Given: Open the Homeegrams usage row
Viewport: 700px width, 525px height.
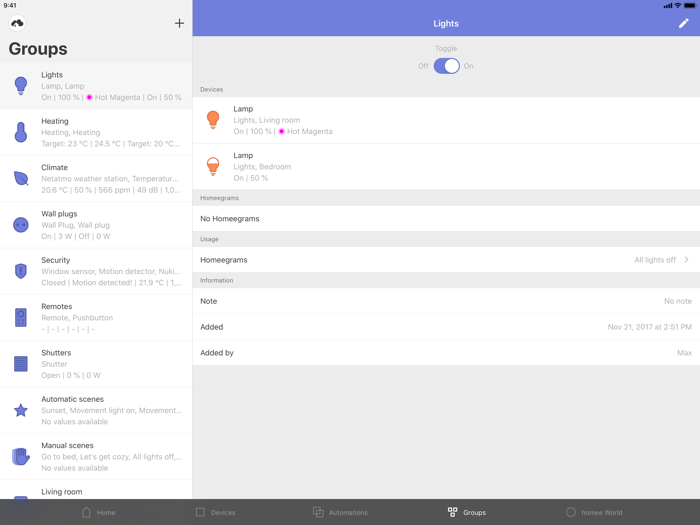Looking at the screenshot, I should (446, 260).
